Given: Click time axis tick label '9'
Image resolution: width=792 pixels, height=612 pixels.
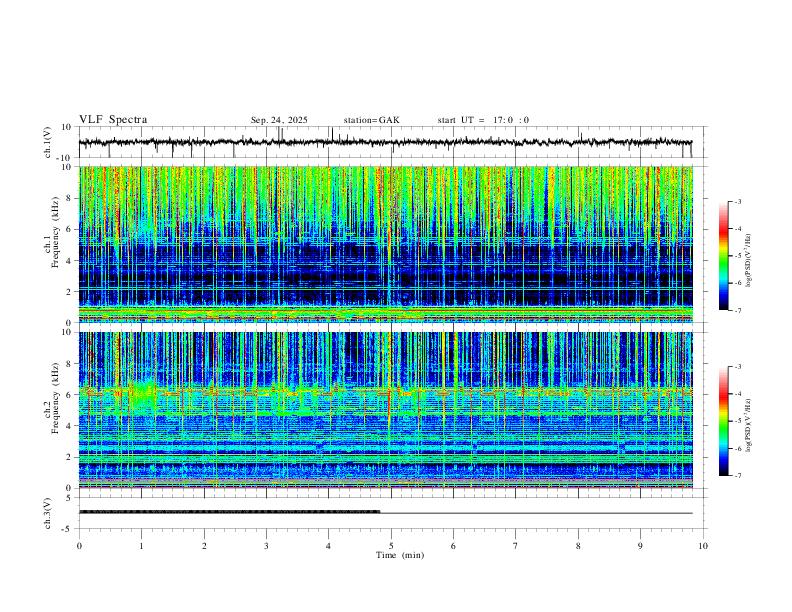Looking at the screenshot, I should click(640, 546).
